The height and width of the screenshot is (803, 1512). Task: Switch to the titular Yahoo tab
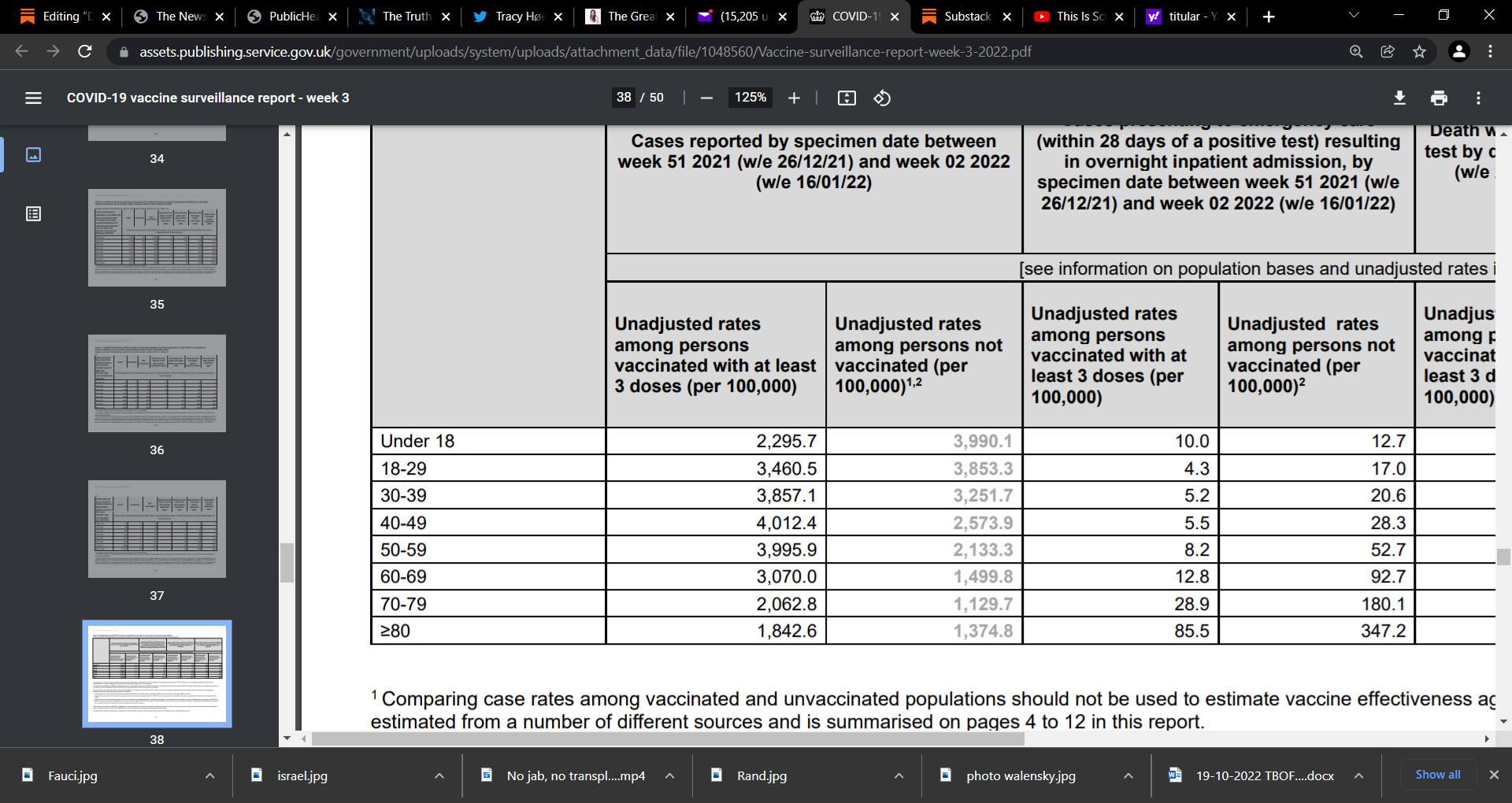click(1192, 17)
